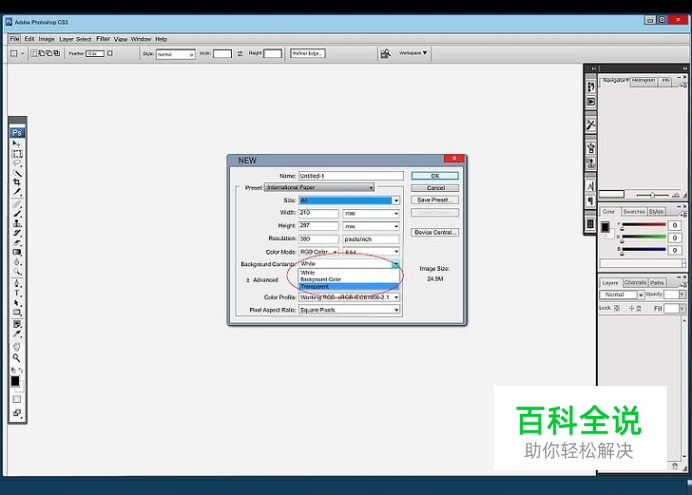Open the Pixel Aspect Ratio dropdown
692x495 pixels.
pyautogui.click(x=349, y=310)
